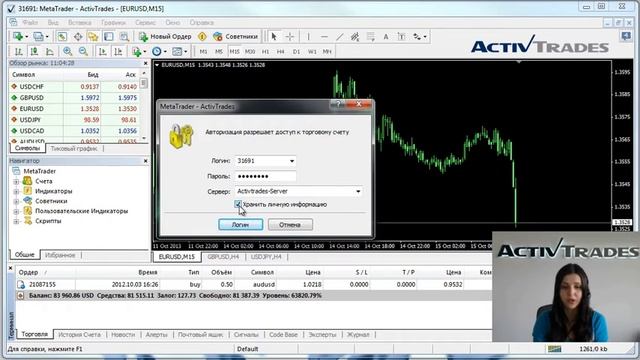
Task: Toggle the Data Window icon
Action: pyautogui.click(x=78, y=37)
